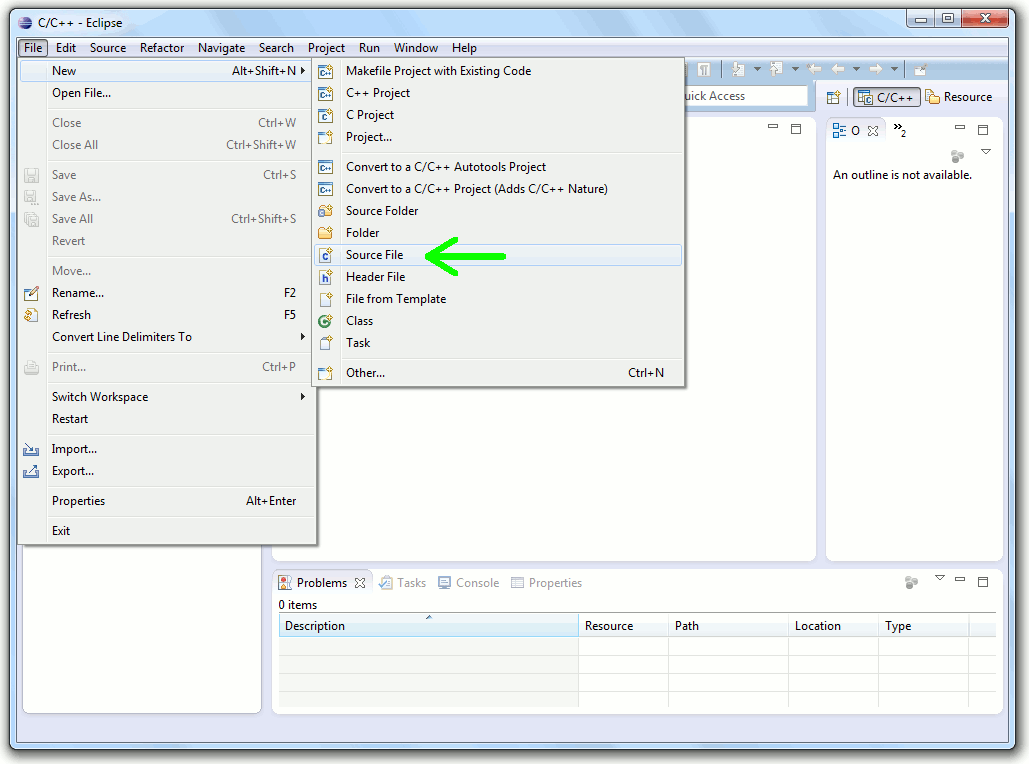Viewport: 1029px width, 764px height.
Task: Click the Rename pencil icon
Action: pos(31,293)
